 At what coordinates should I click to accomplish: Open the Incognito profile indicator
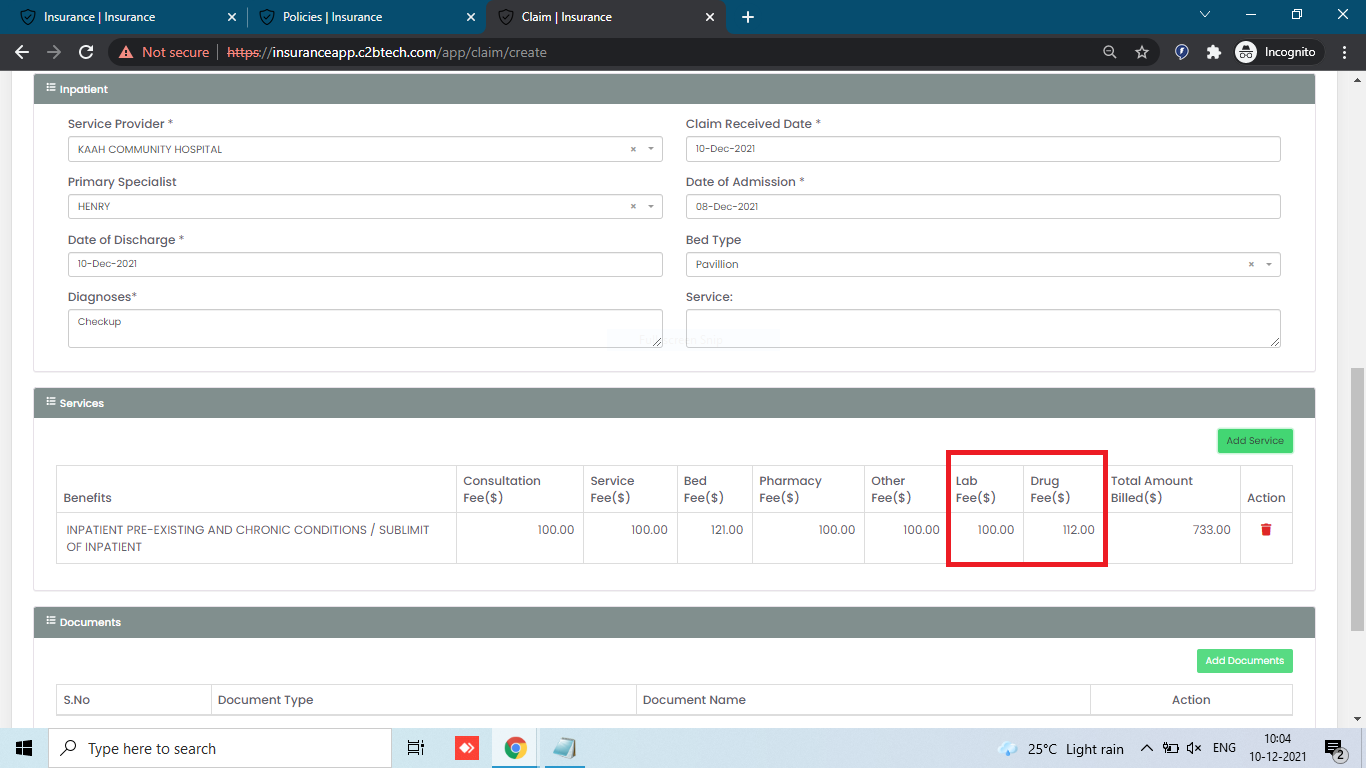(x=1278, y=52)
